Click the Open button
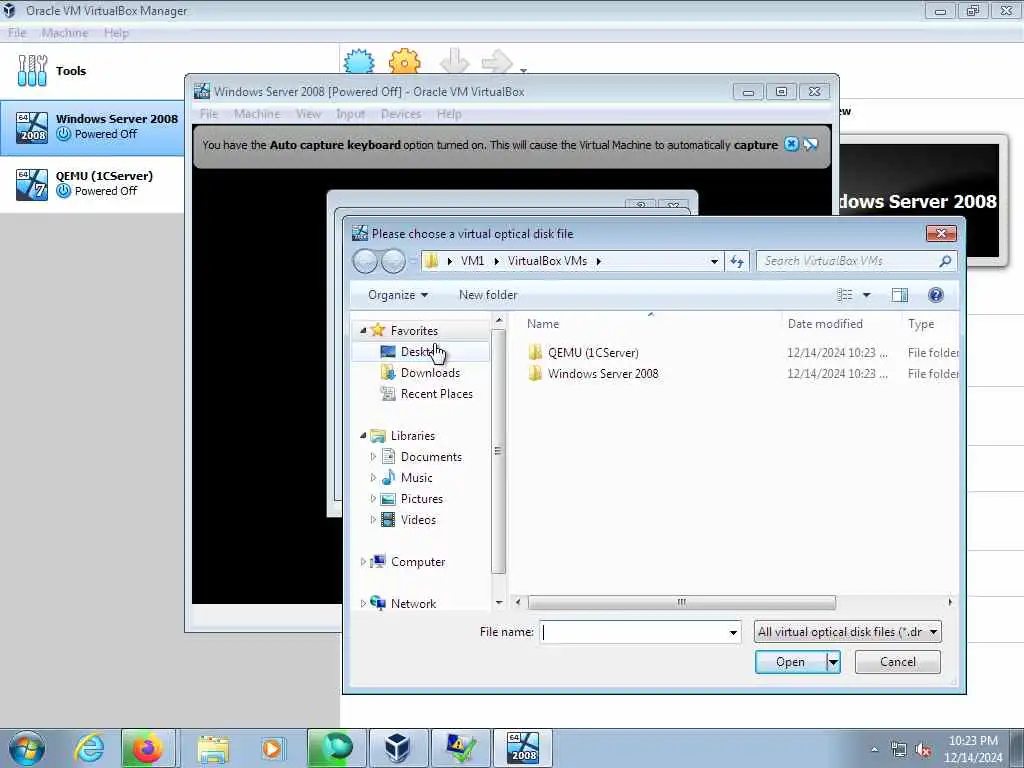The height and width of the screenshot is (768, 1024). coord(790,662)
